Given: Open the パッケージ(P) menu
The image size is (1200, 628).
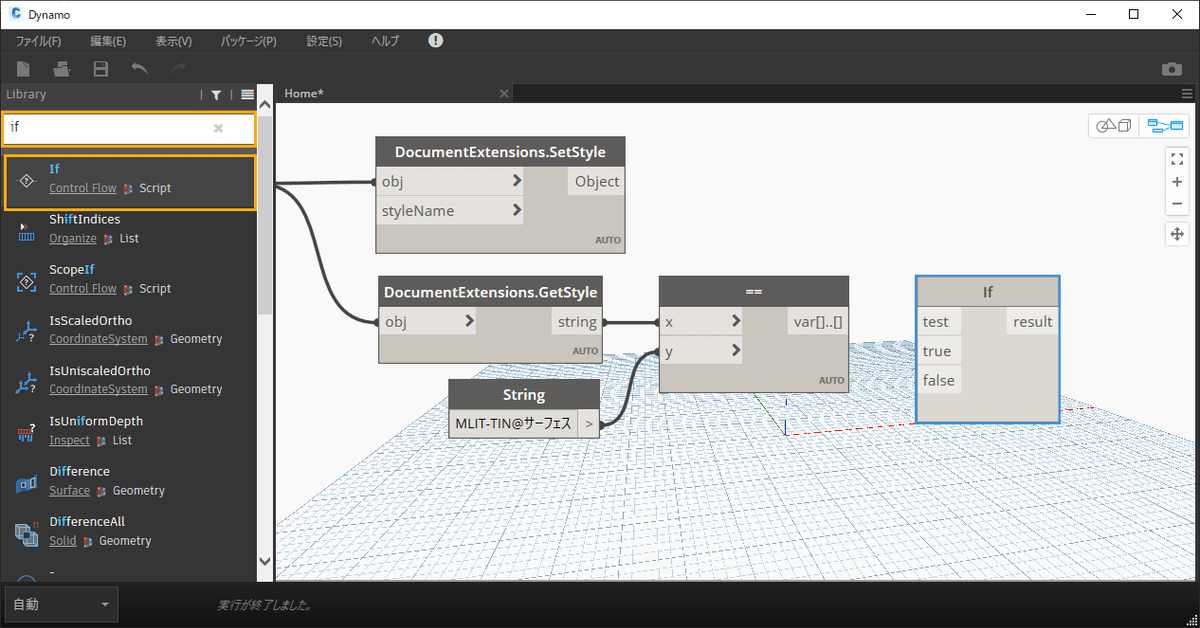Looking at the screenshot, I should [x=249, y=41].
